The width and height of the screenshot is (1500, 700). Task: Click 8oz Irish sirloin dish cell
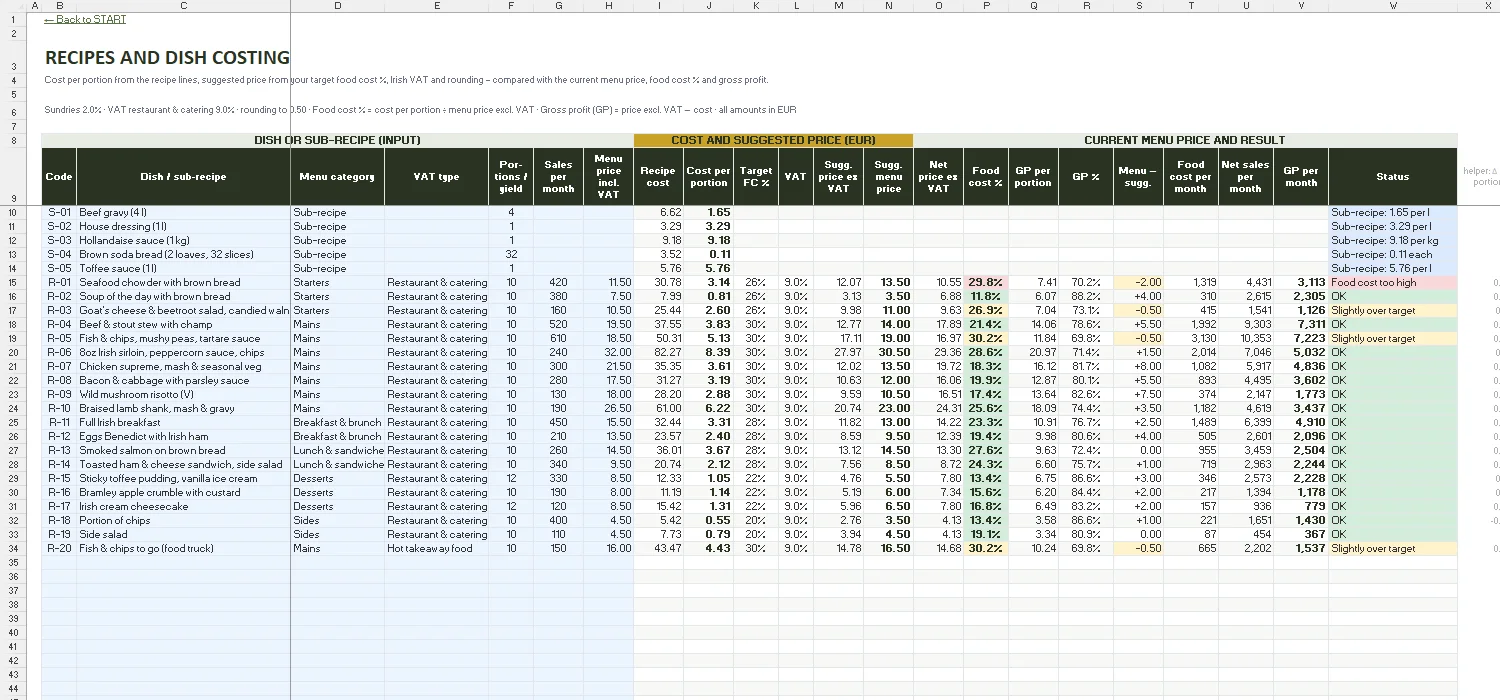(x=184, y=352)
